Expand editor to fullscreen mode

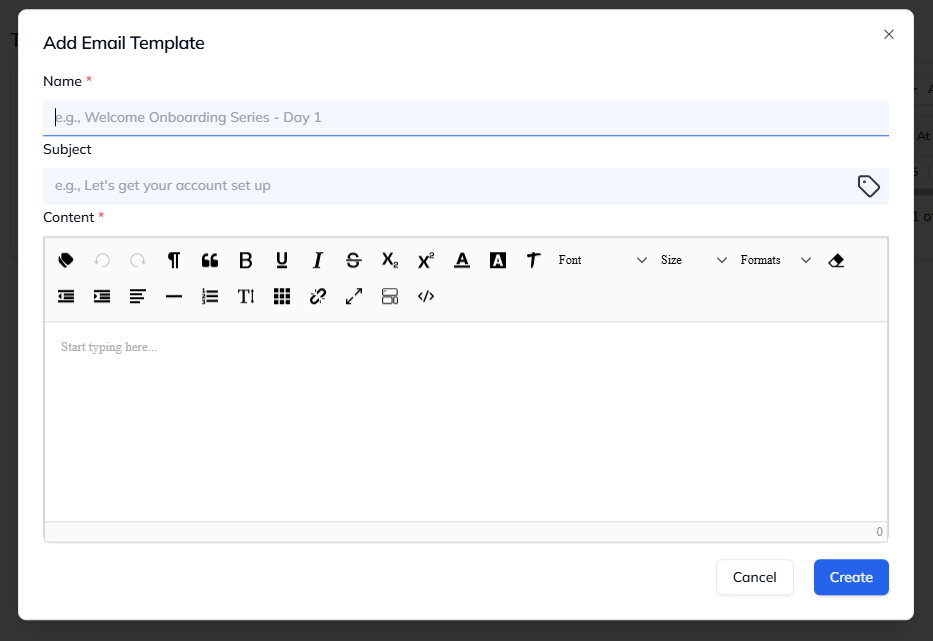pyautogui.click(x=353, y=296)
